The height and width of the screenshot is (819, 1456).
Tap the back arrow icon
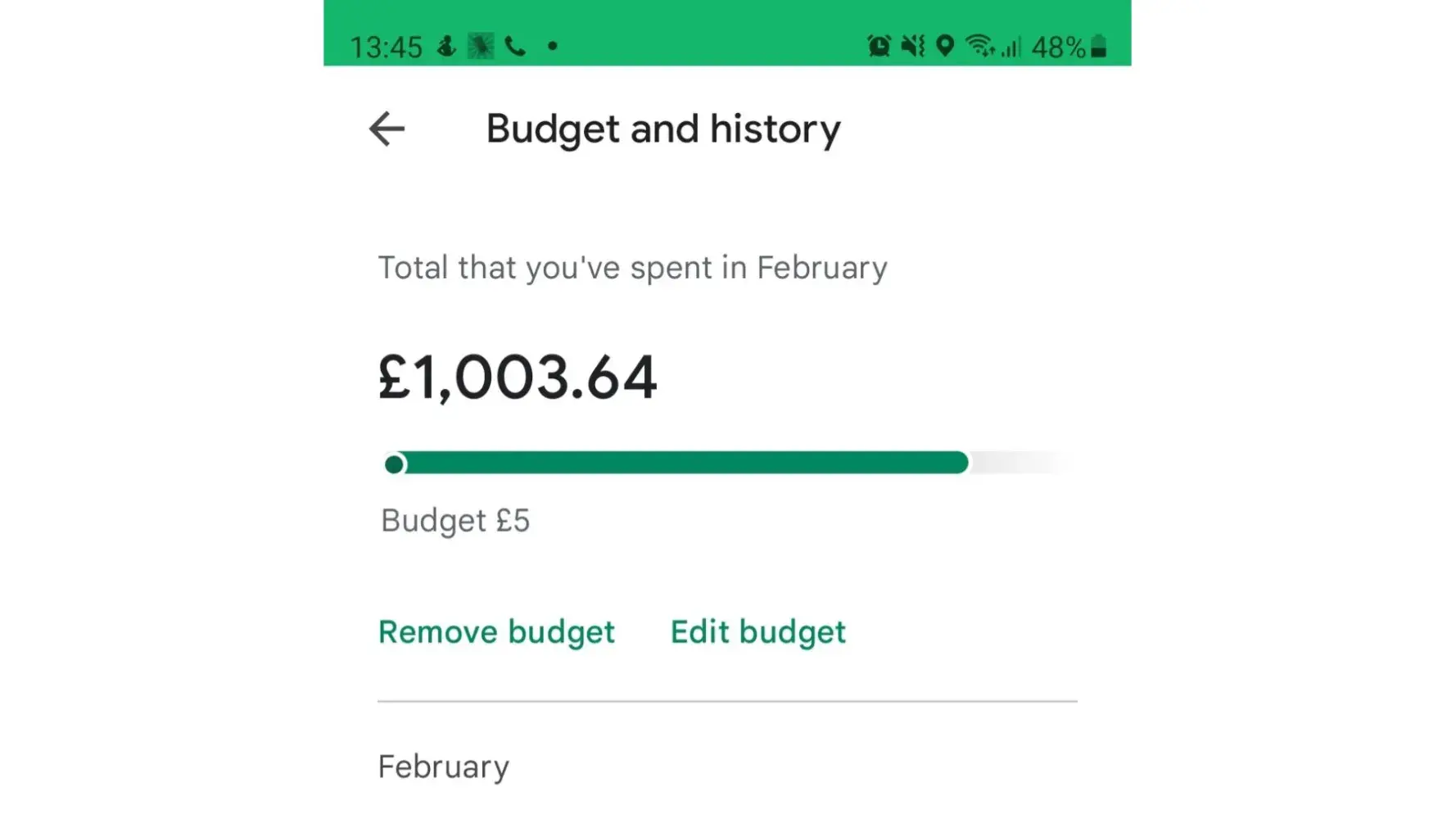tap(387, 129)
